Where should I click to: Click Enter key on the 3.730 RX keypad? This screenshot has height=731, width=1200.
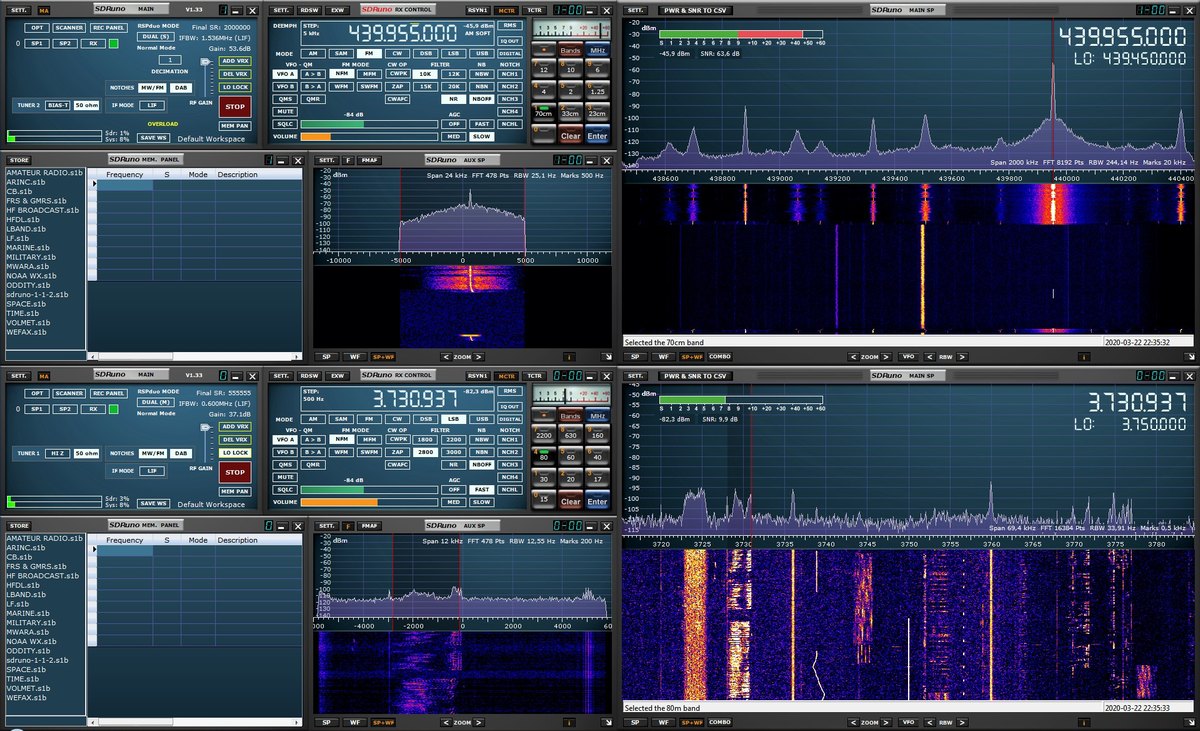tap(597, 501)
